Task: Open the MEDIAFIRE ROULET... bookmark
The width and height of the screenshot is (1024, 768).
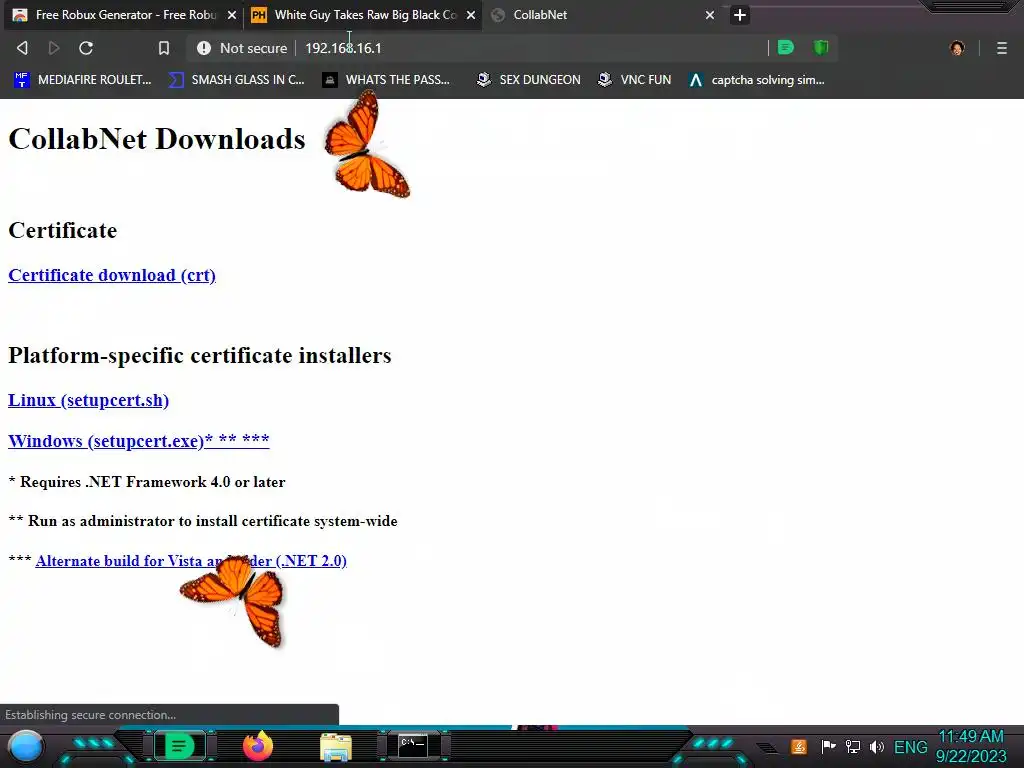Action: pos(82,80)
